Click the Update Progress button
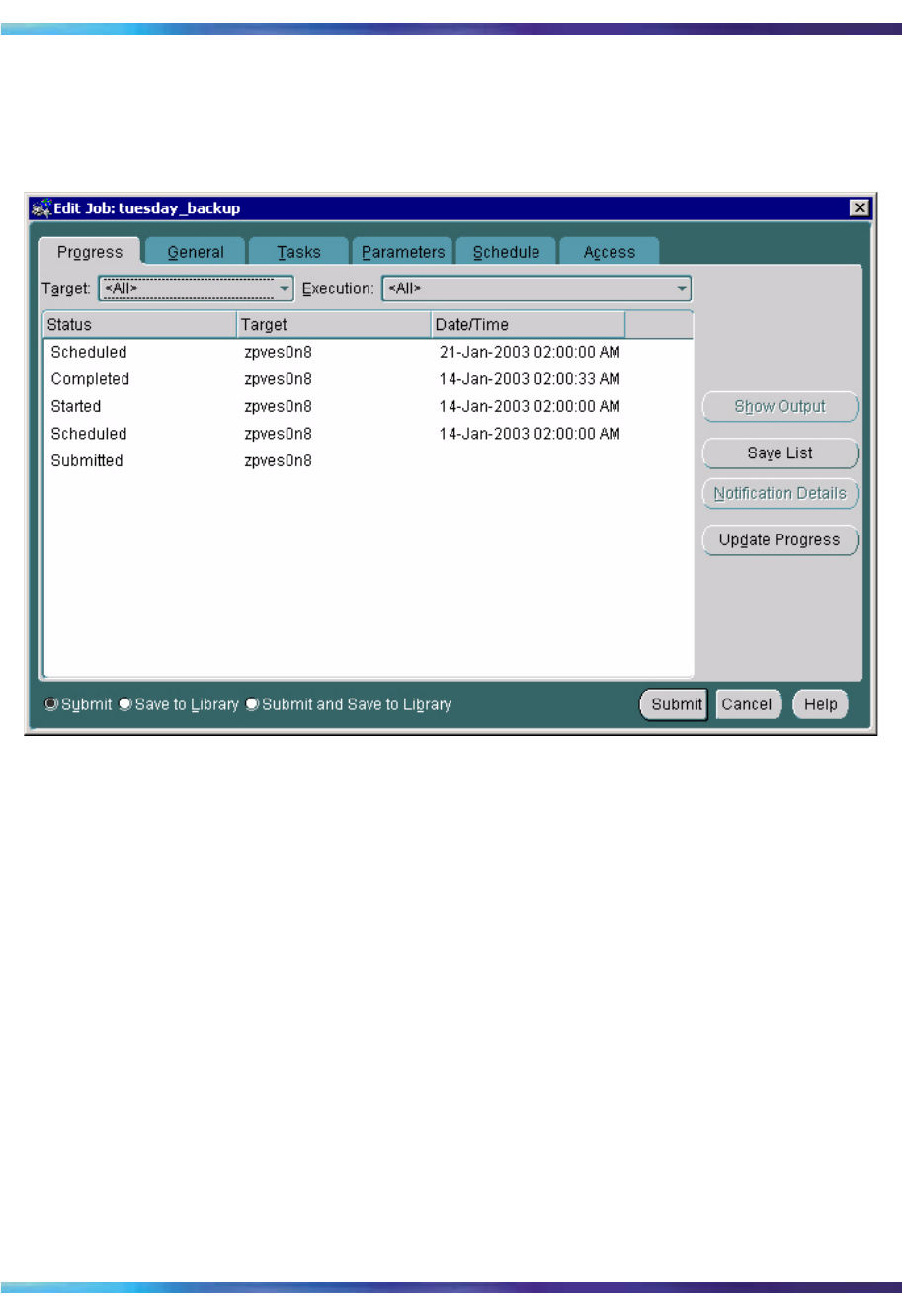902x1316 pixels. click(x=779, y=539)
